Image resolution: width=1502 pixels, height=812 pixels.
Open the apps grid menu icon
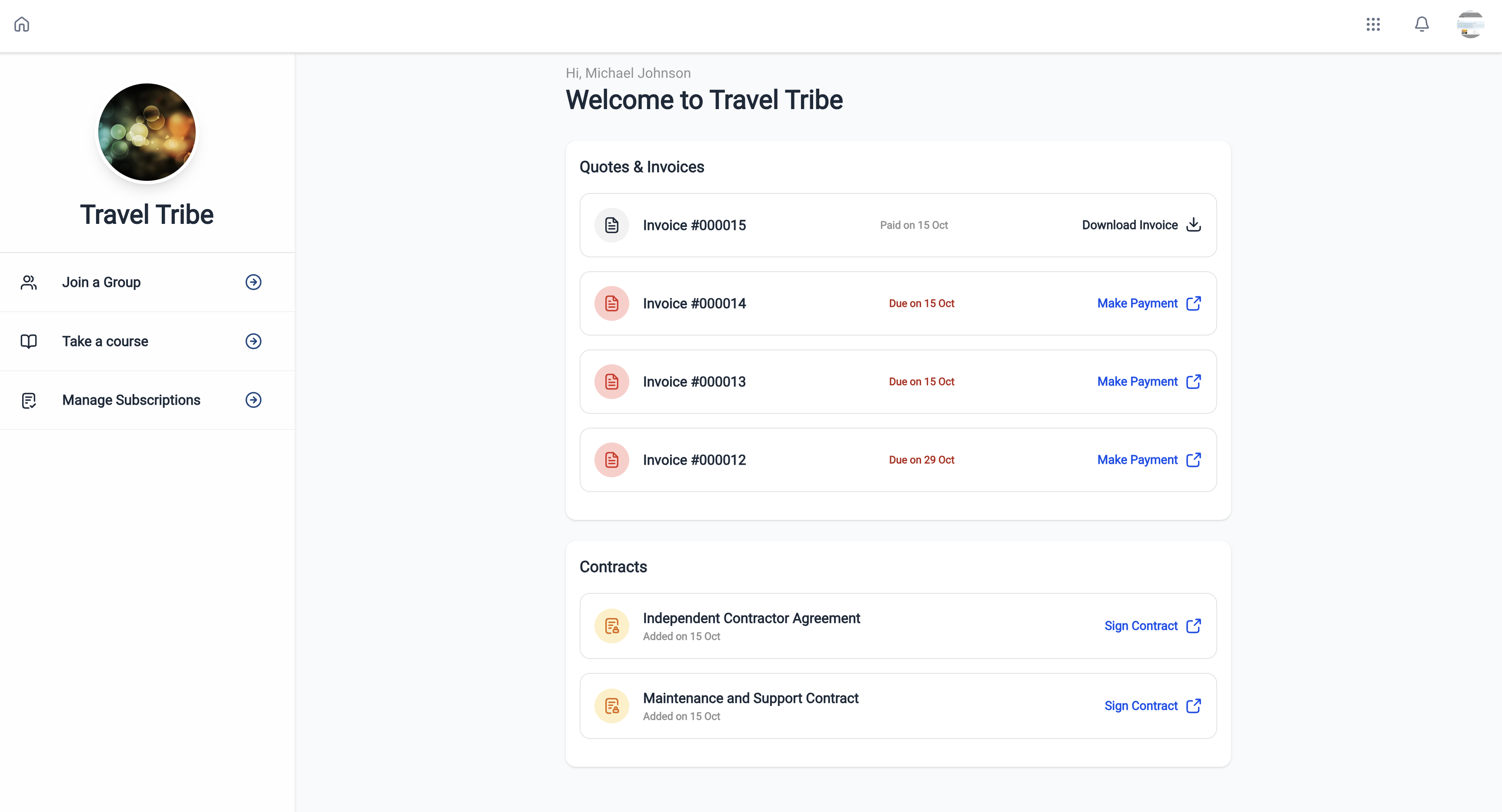pos(1373,24)
